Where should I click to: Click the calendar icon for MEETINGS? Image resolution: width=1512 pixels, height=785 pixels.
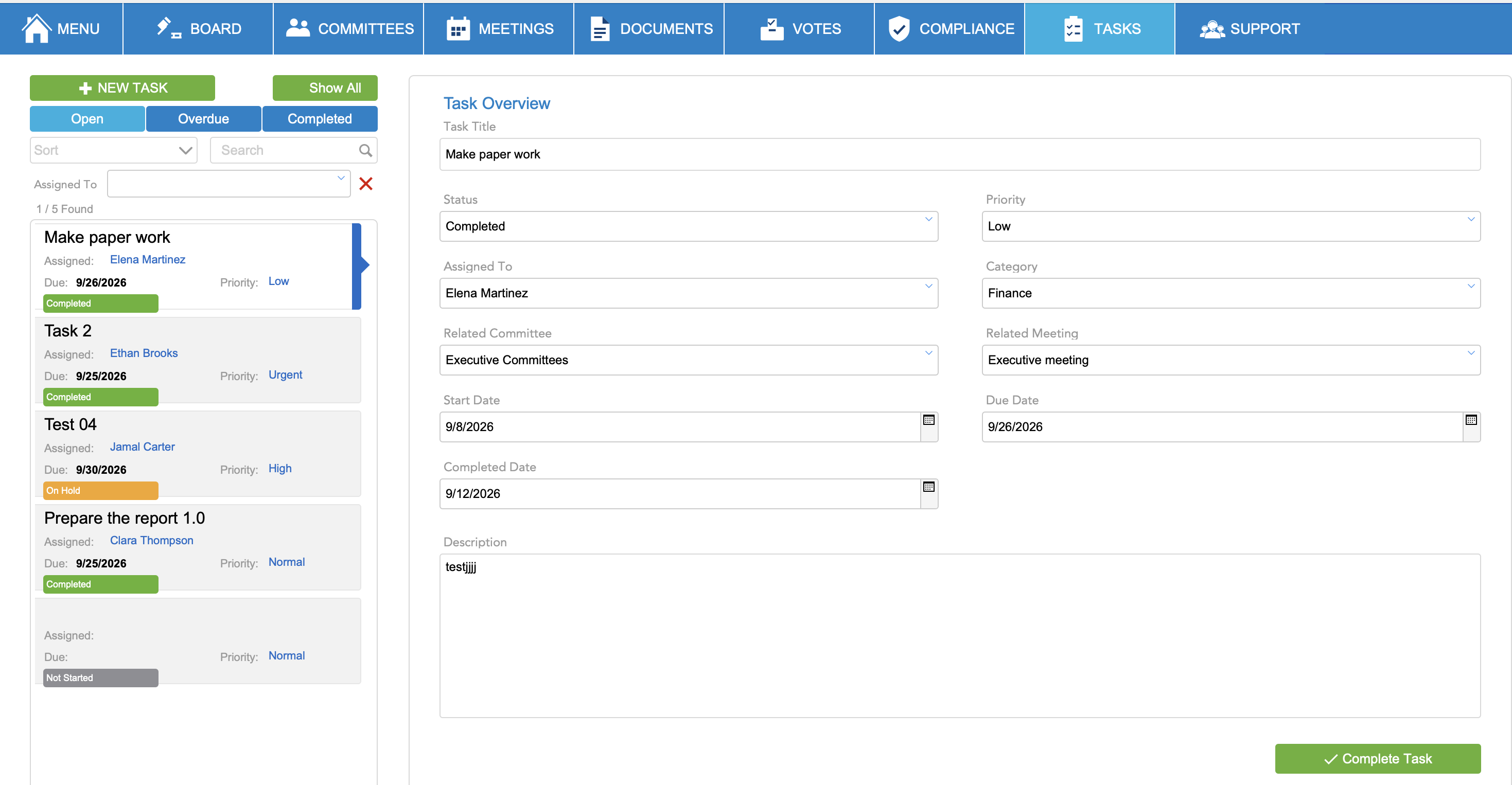point(458,28)
